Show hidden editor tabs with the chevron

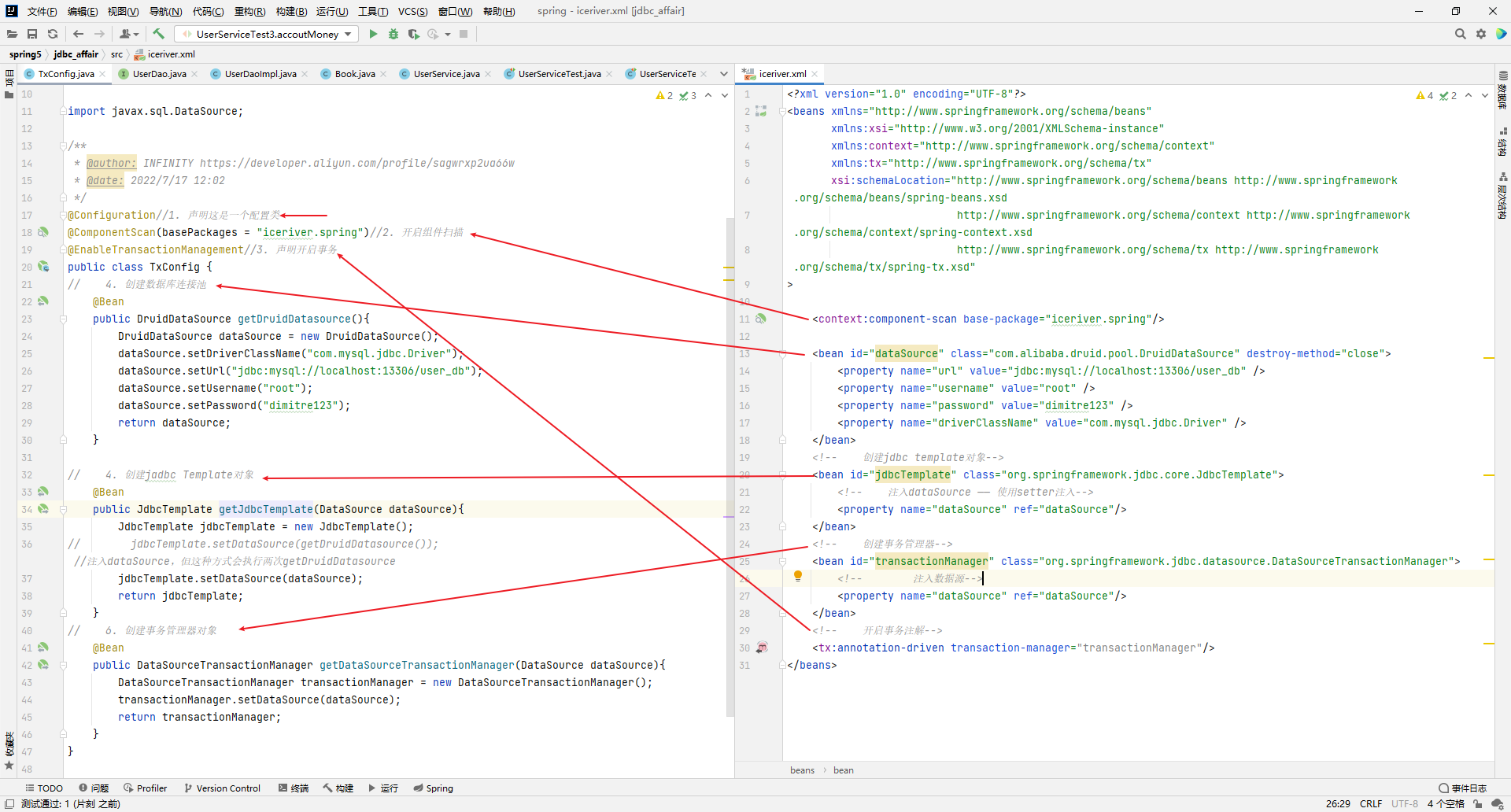point(724,74)
